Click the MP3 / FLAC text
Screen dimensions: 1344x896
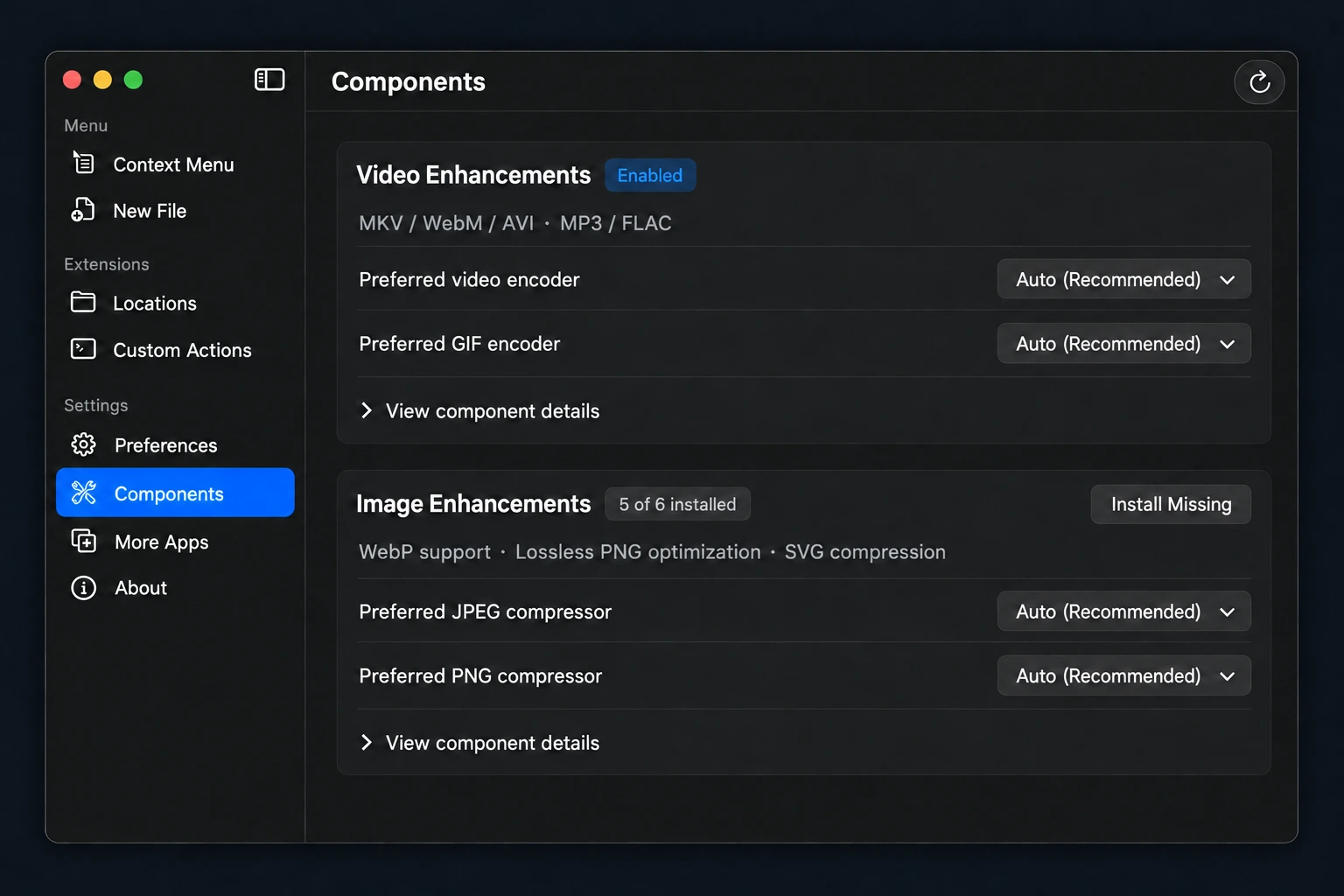(616, 223)
